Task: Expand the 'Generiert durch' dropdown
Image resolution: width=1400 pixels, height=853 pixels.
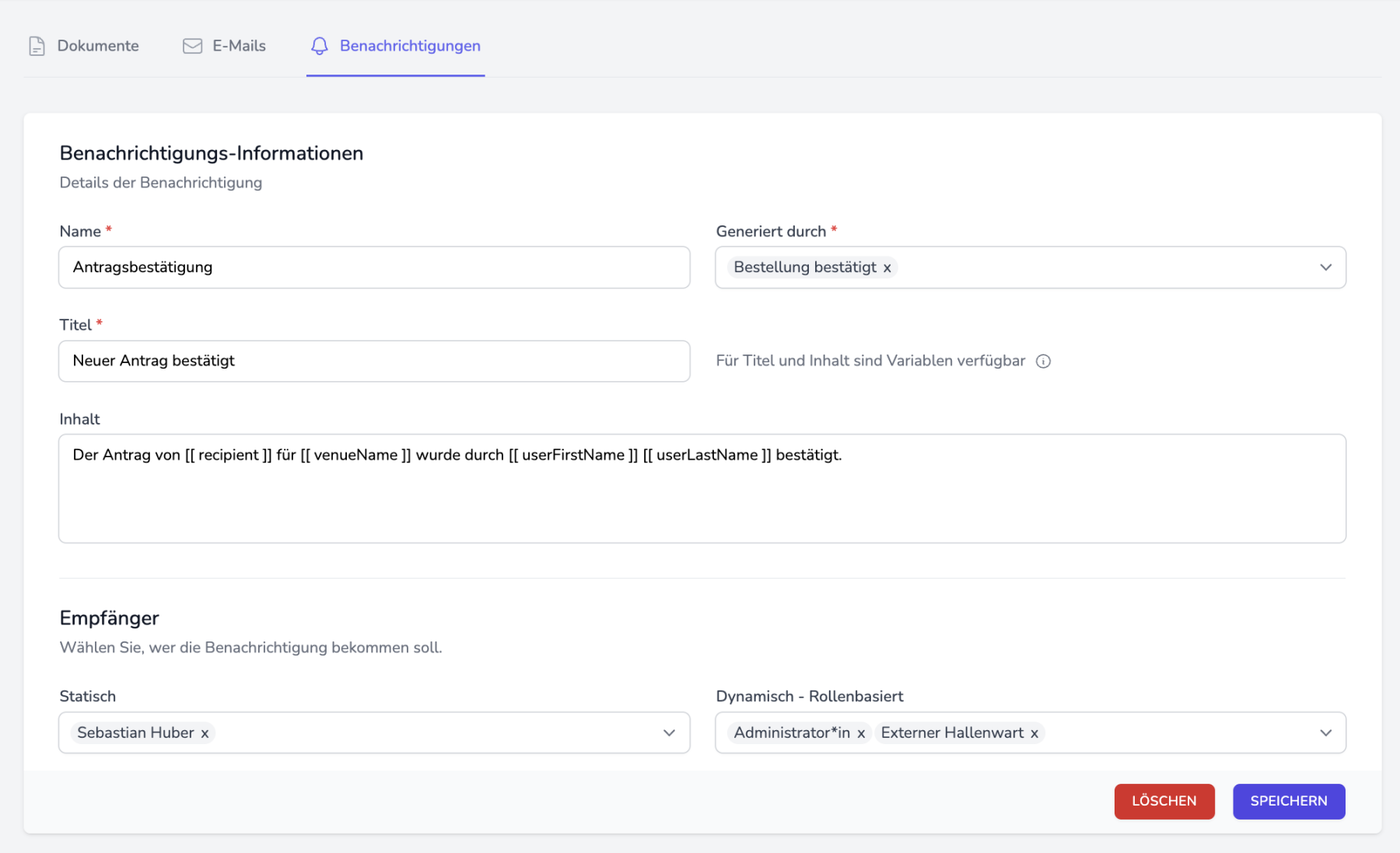Action: click(x=1326, y=268)
